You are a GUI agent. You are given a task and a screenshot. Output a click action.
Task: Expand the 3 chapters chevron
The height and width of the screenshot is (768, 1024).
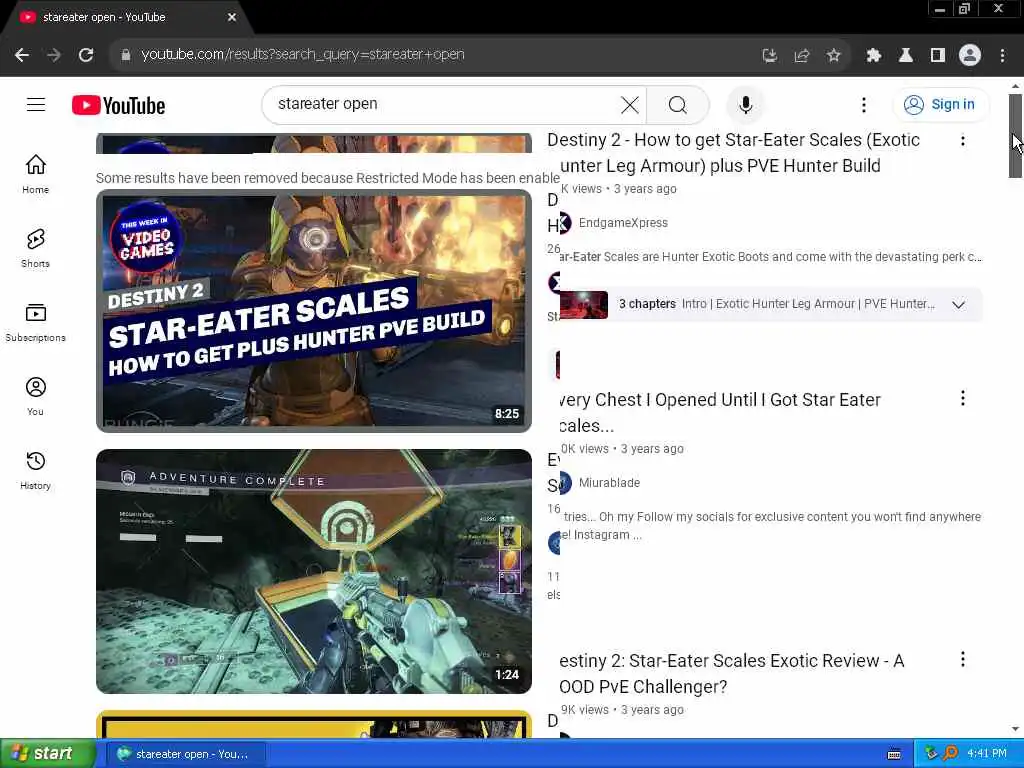pos(958,304)
